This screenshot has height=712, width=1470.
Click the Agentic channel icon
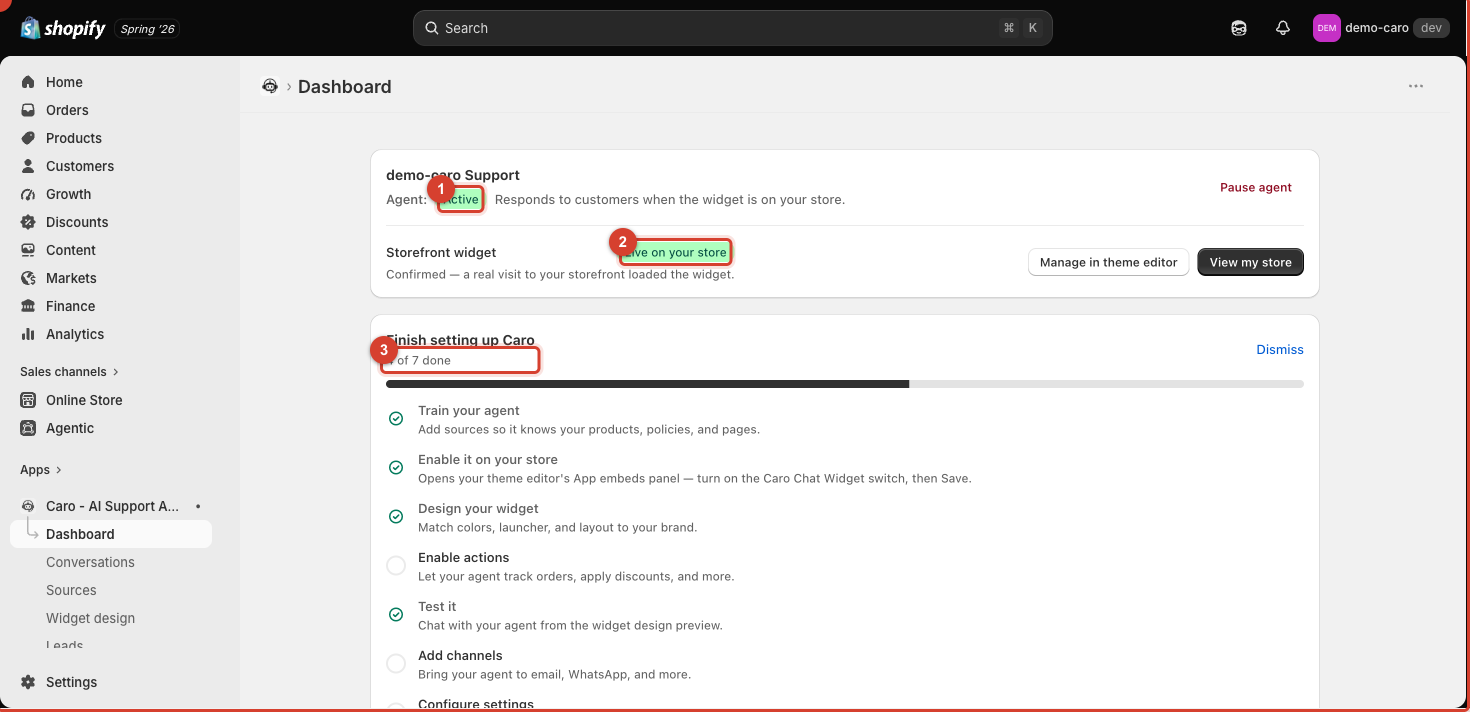(x=28, y=428)
